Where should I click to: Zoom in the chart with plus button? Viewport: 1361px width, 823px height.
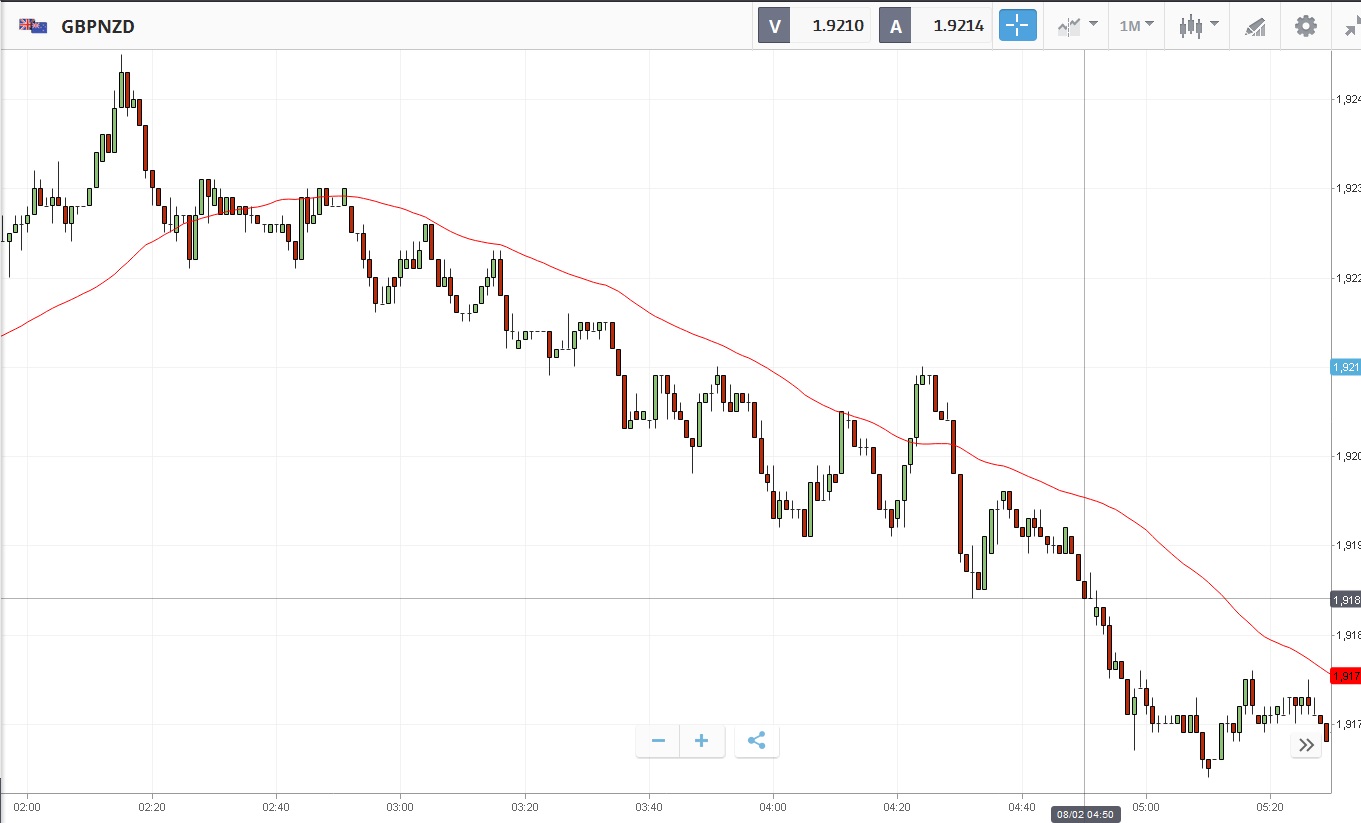click(702, 741)
